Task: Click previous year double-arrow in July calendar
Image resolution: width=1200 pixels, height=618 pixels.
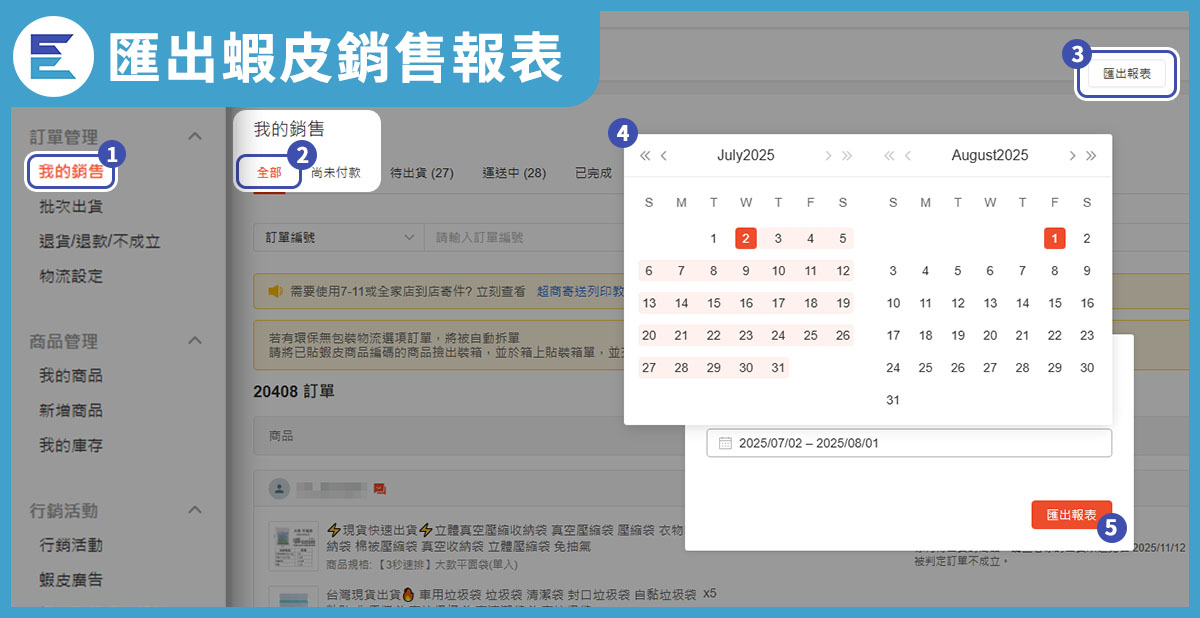Action: pyautogui.click(x=645, y=156)
